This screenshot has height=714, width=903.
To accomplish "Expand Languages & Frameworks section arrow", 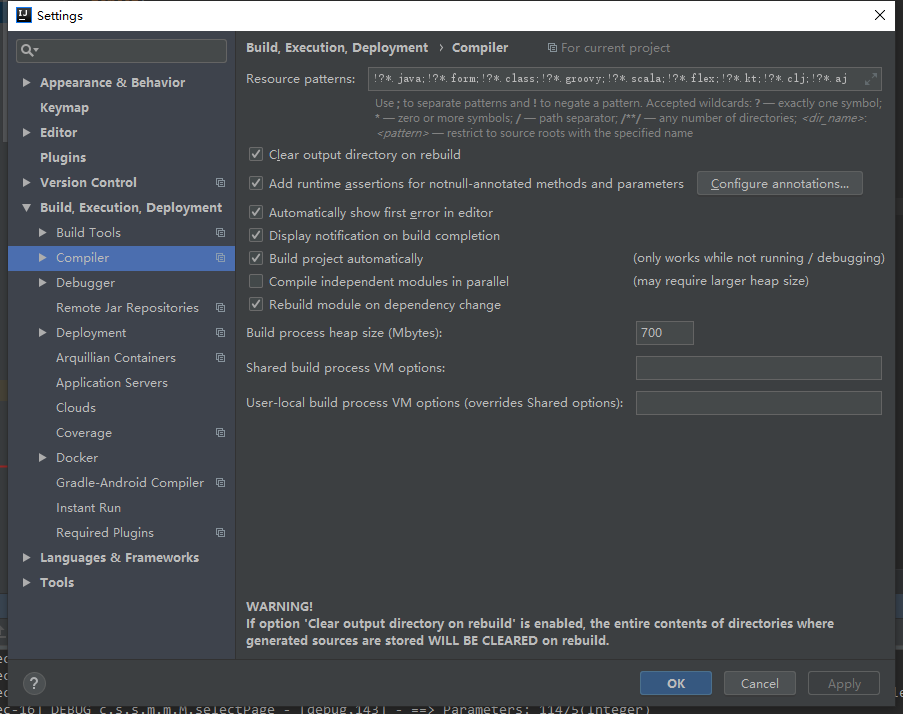I will 26,557.
